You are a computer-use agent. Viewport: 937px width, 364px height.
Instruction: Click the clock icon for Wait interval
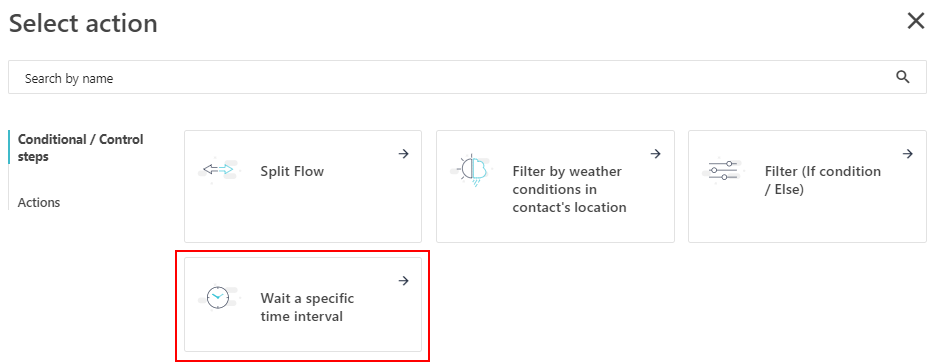218,297
